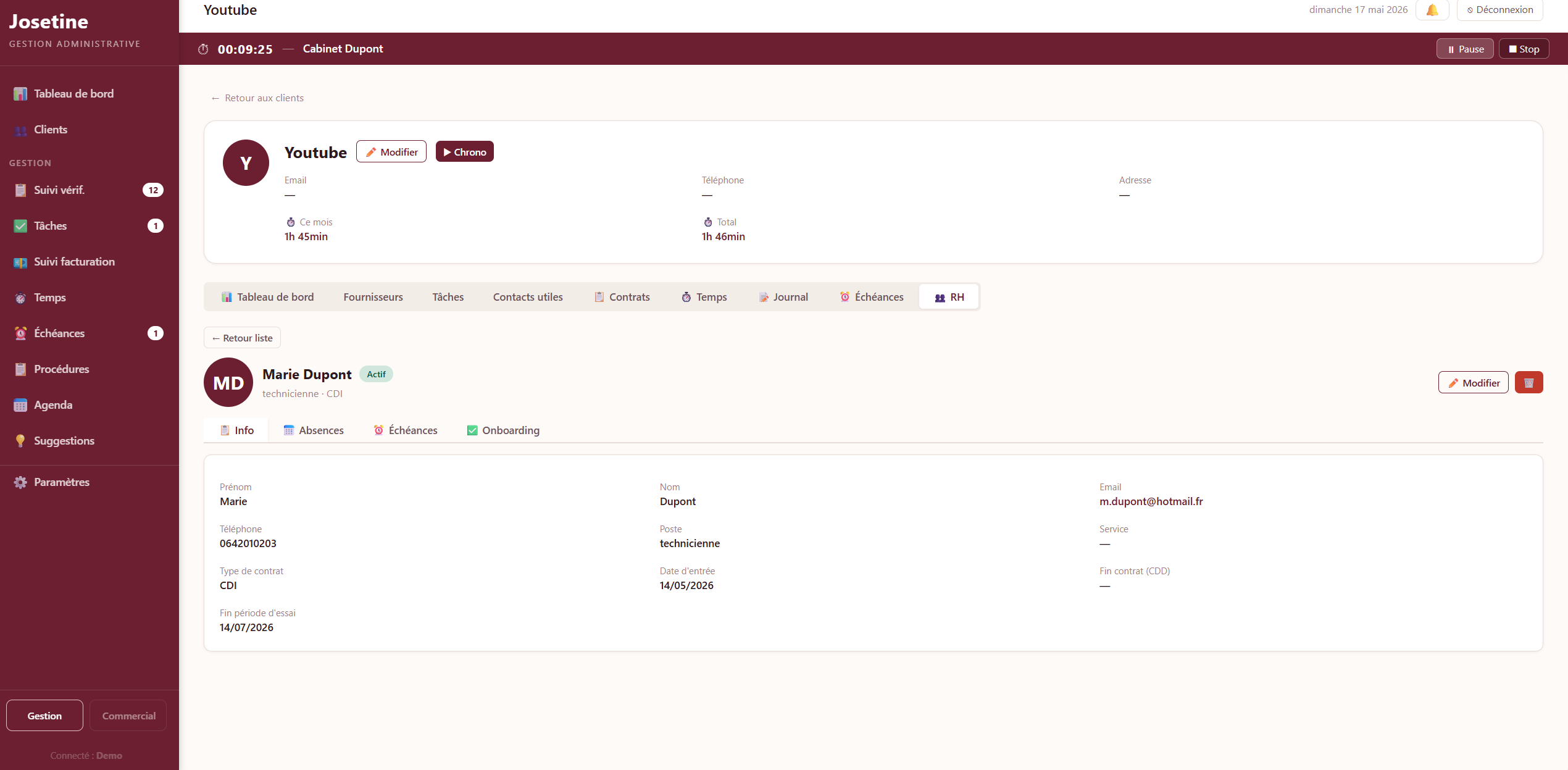Click the Total timer icon
Screen dimensions: 1568x770
click(708, 222)
